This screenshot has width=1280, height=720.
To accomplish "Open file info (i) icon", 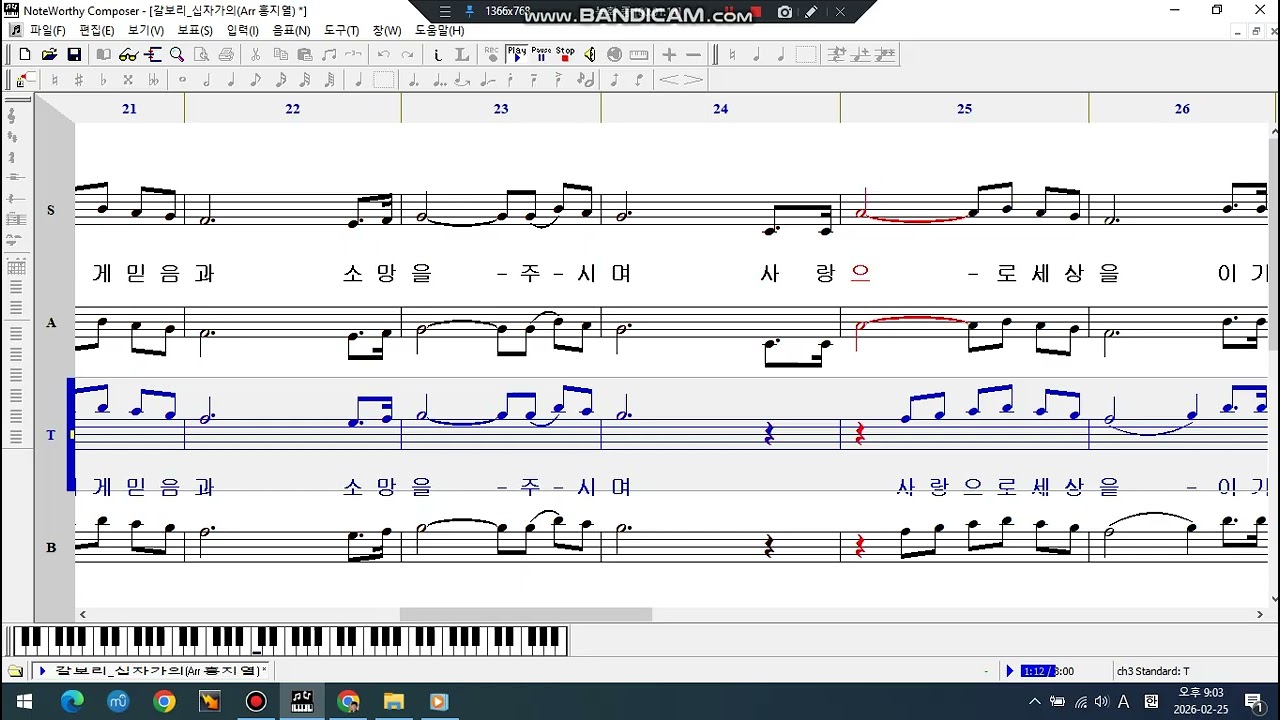I will [x=437, y=55].
